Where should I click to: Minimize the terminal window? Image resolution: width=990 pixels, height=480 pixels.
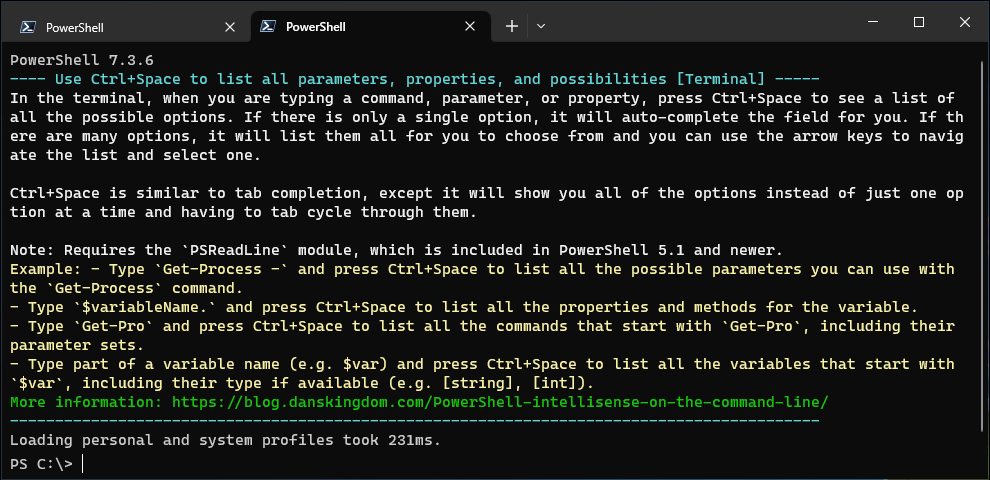click(873, 22)
